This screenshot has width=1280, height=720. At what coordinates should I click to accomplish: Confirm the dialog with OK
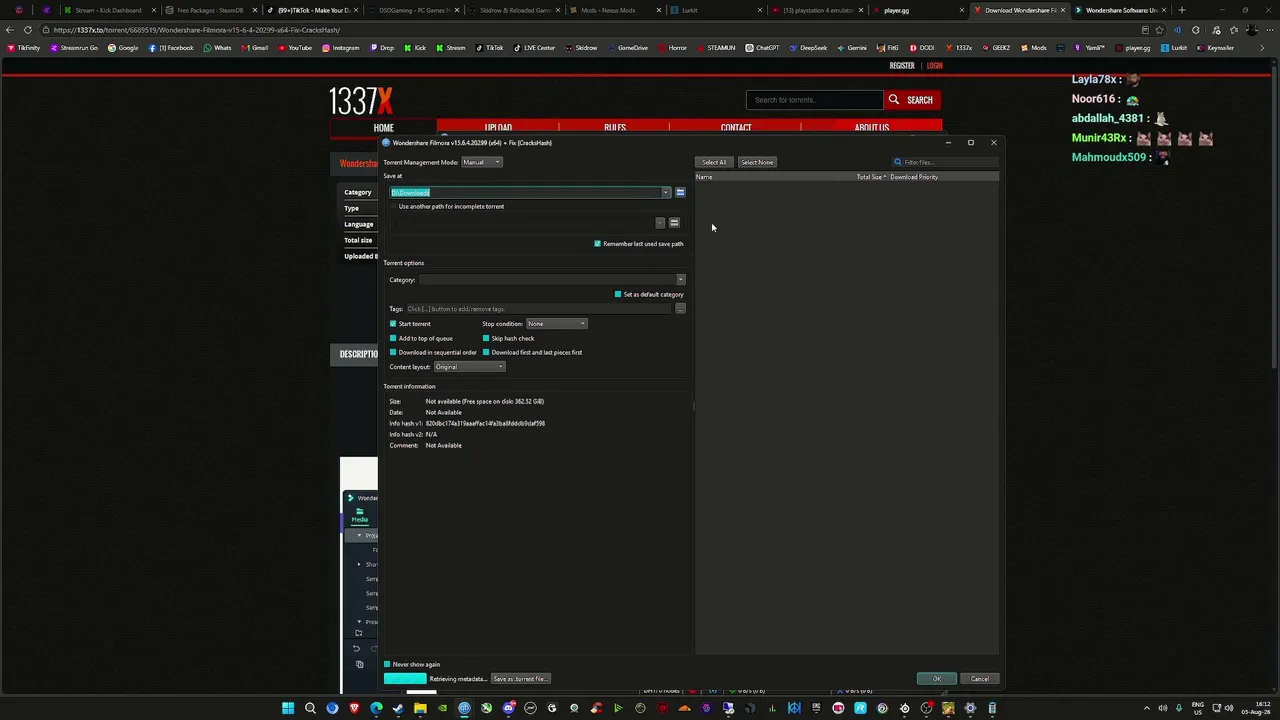coord(937,679)
